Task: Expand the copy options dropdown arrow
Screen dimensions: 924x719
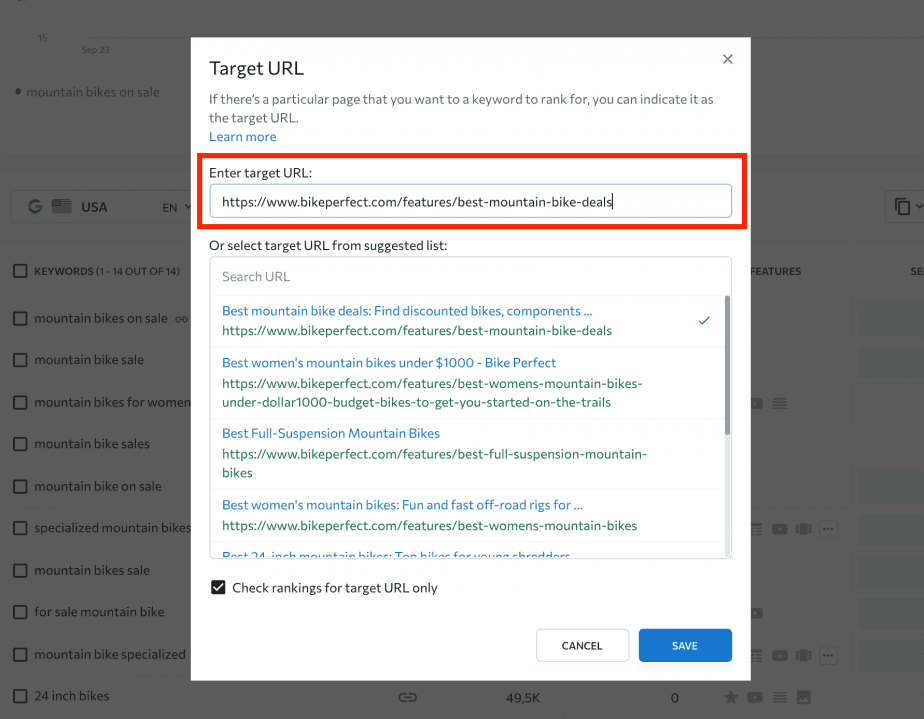Action: (x=919, y=206)
